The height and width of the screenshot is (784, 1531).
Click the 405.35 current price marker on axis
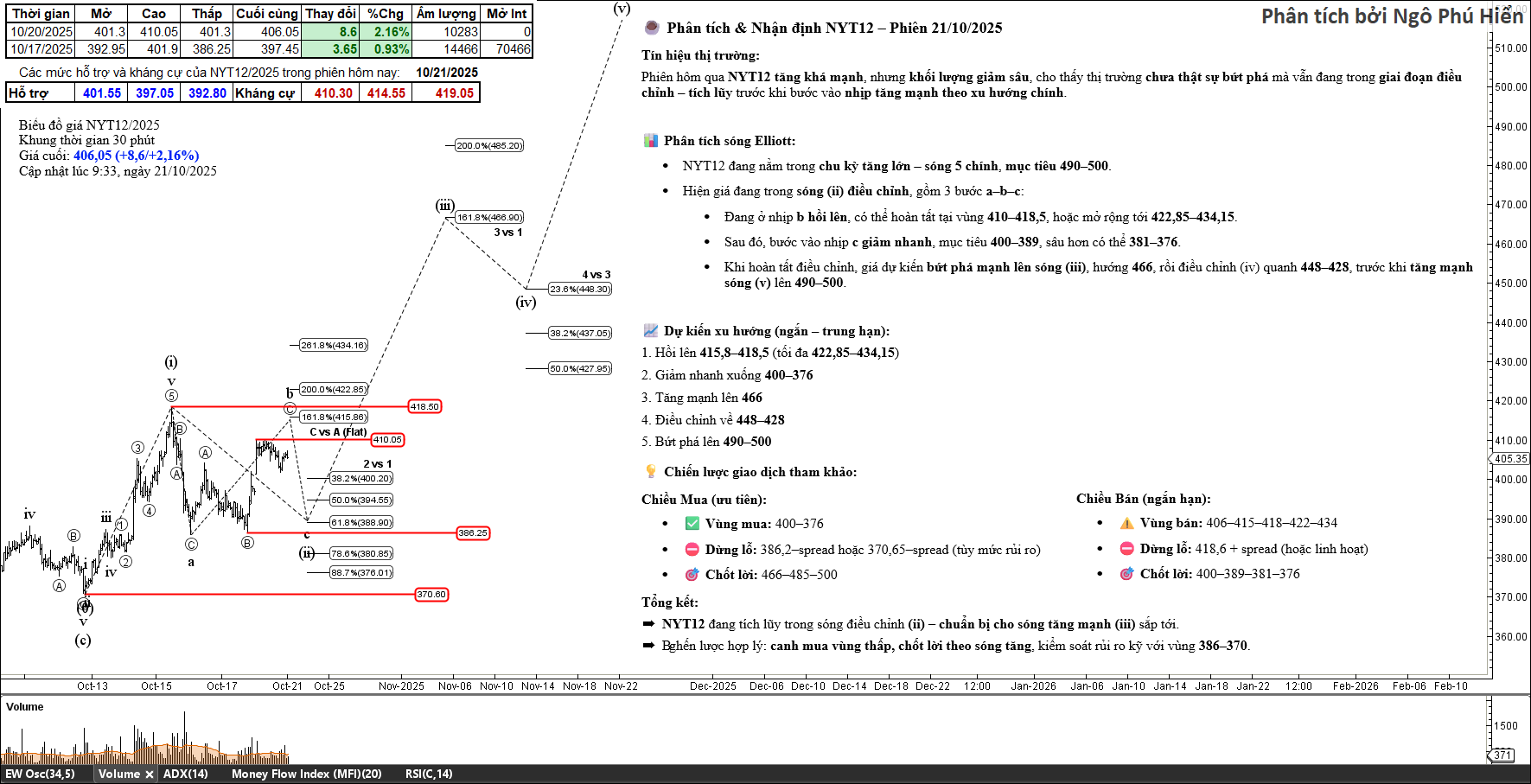[1510, 459]
